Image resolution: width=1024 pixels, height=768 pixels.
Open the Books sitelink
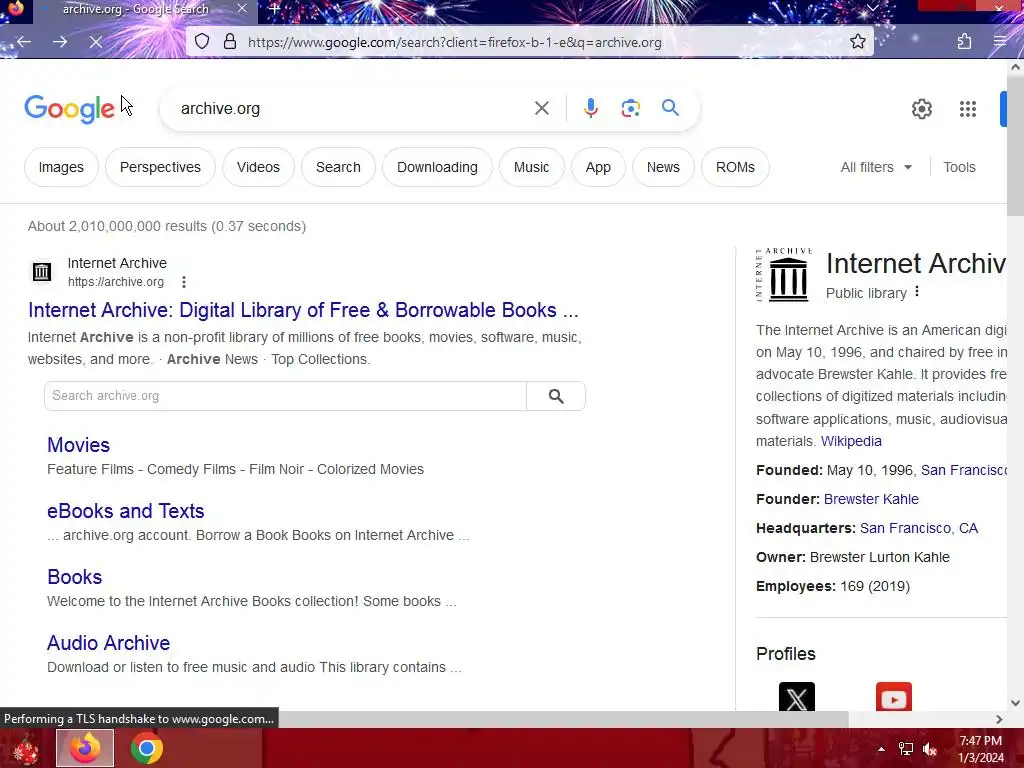click(74, 577)
